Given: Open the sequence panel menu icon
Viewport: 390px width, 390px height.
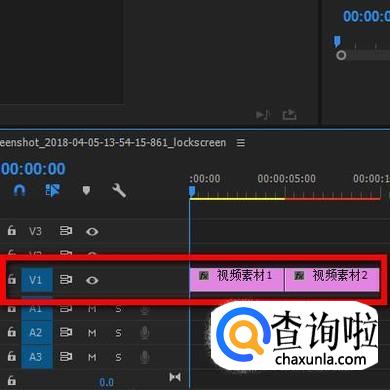Looking at the screenshot, I should tap(241, 143).
